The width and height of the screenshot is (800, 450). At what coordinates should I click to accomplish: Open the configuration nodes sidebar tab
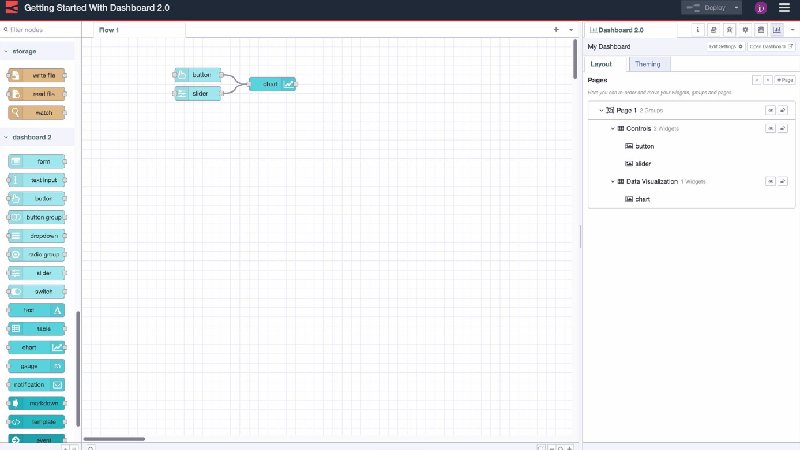[745, 30]
